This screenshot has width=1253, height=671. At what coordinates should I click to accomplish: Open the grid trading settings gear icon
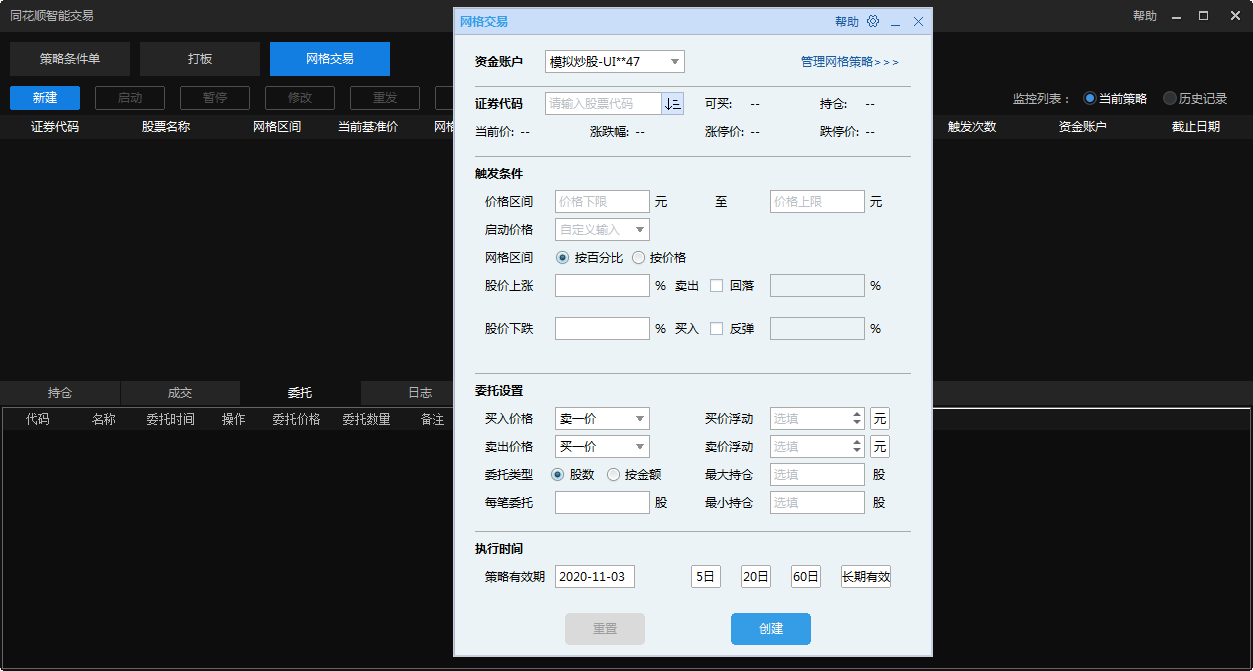pos(872,21)
